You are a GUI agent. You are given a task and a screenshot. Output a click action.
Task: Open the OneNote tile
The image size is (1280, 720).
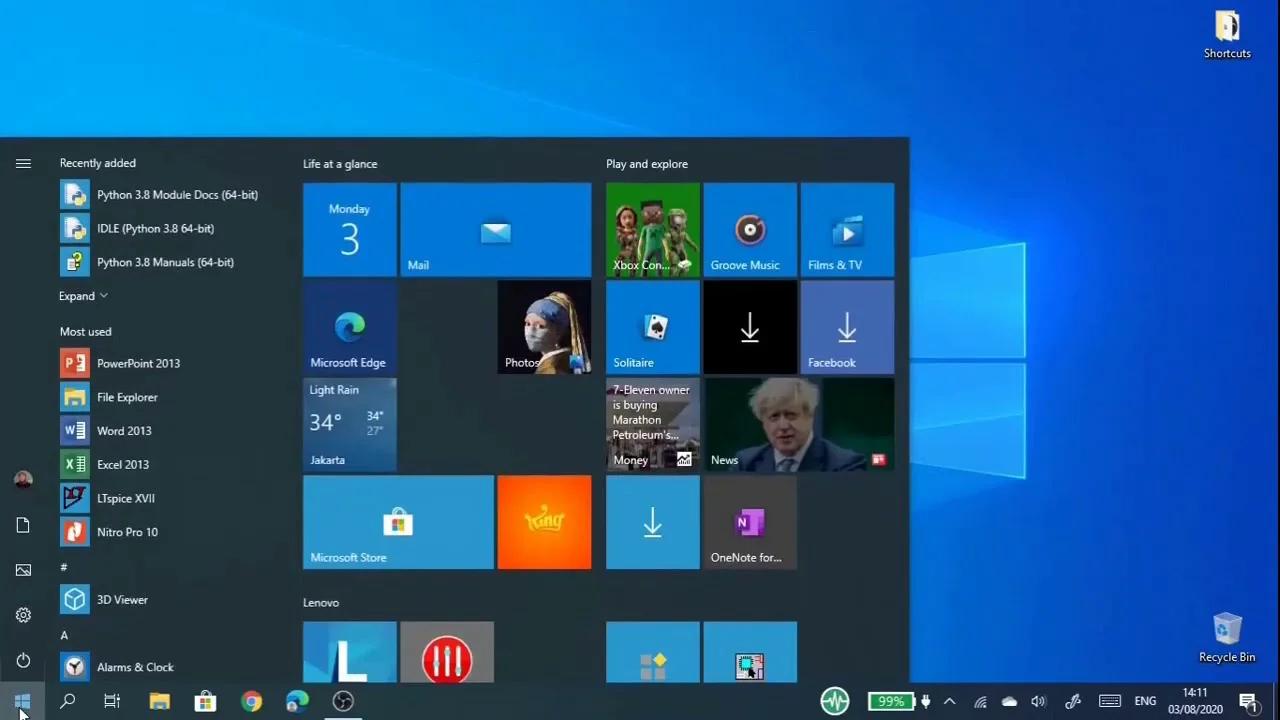pyautogui.click(x=749, y=522)
